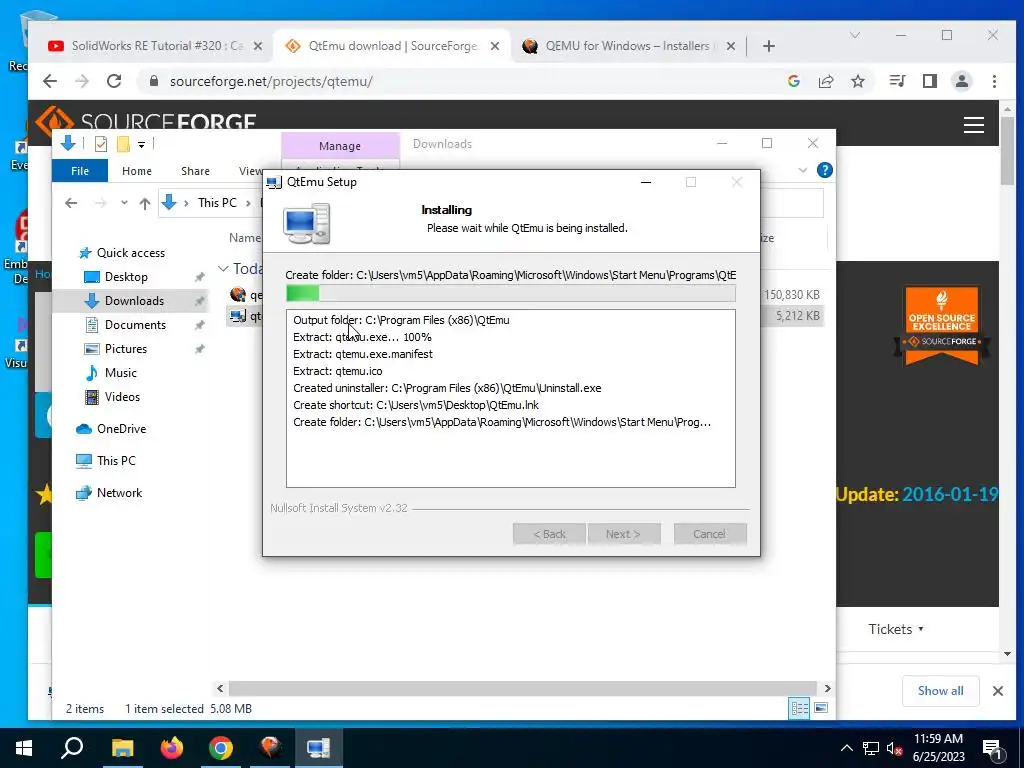Select OneDrive in navigation pane
Image resolution: width=1024 pixels, height=768 pixels.
point(121,429)
